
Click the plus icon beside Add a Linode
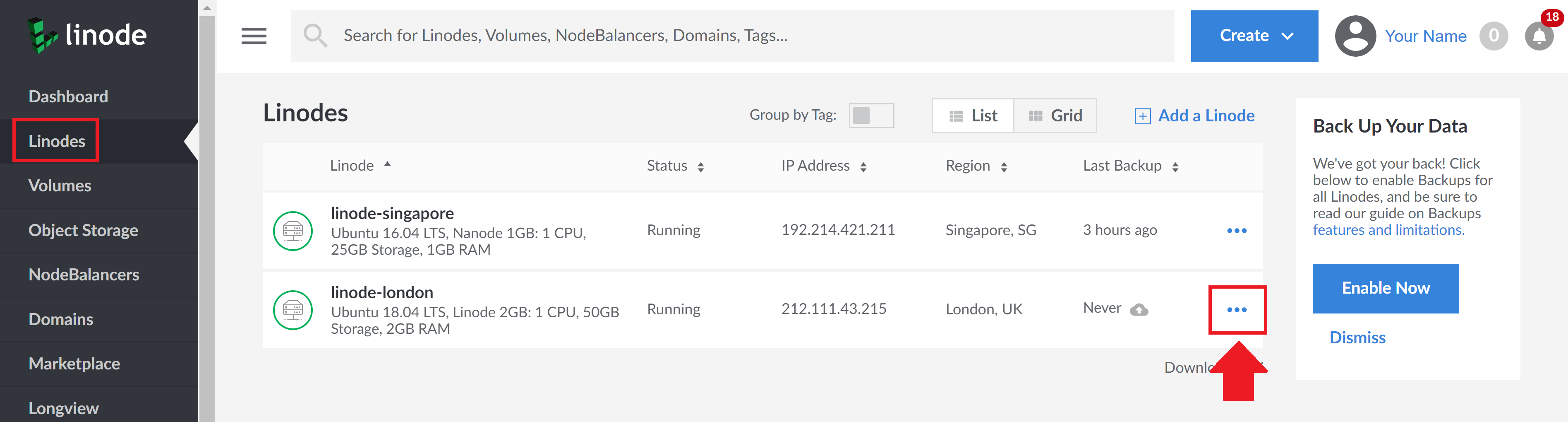1143,116
